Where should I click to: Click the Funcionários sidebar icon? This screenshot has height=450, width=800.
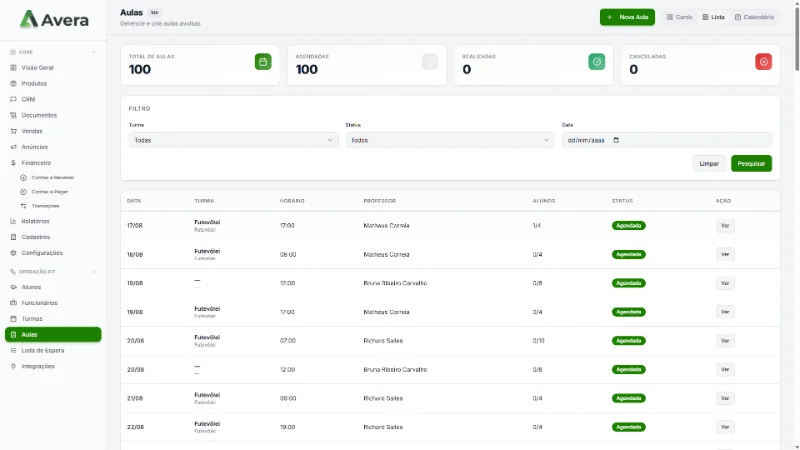click(x=13, y=303)
